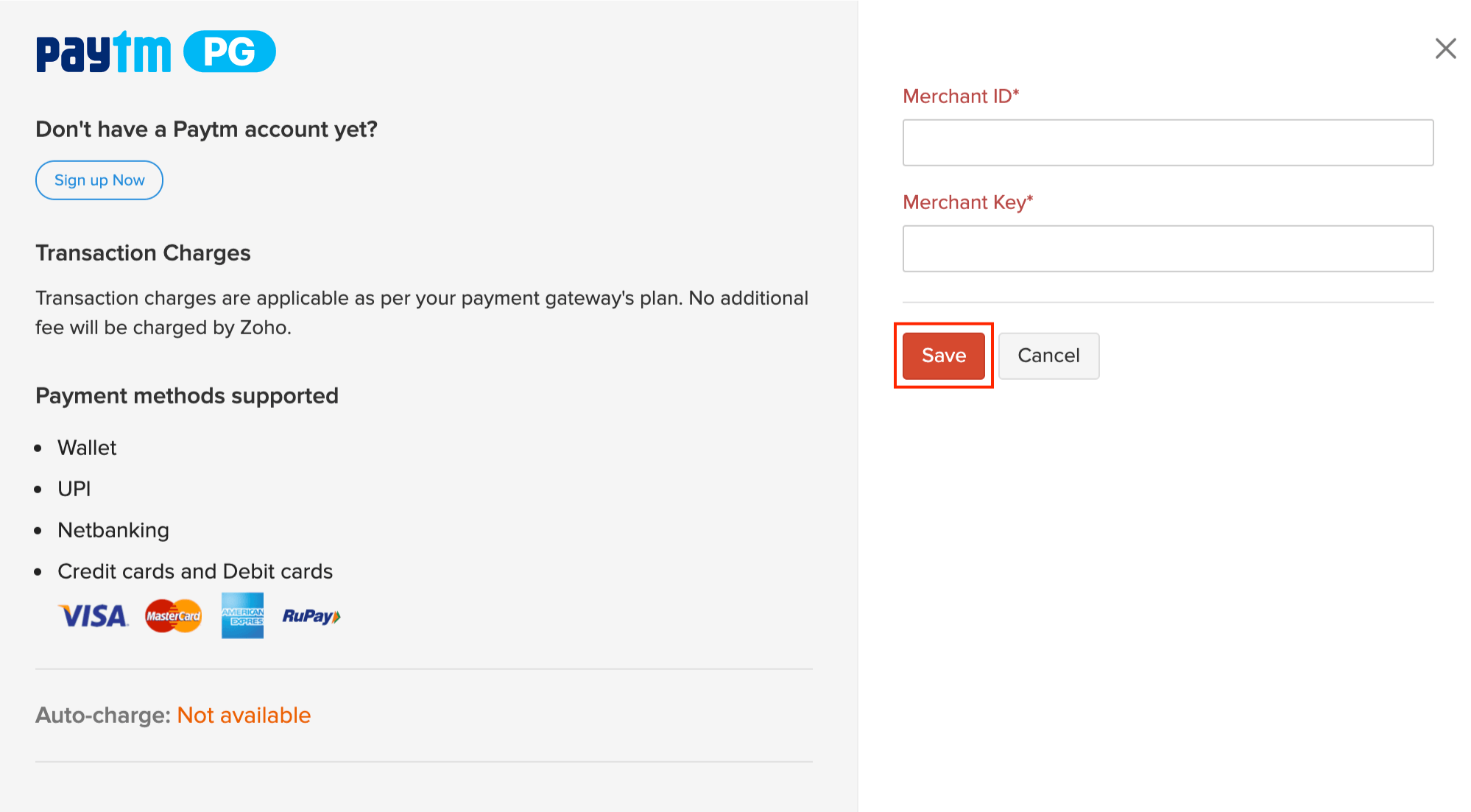This screenshot has height=812, width=1471.
Task: Click the Sign up Now link
Action: click(99, 179)
